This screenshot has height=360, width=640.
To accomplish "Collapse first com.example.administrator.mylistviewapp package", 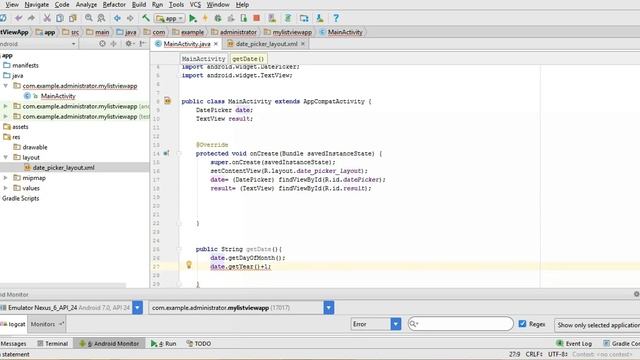I will click(6, 86).
